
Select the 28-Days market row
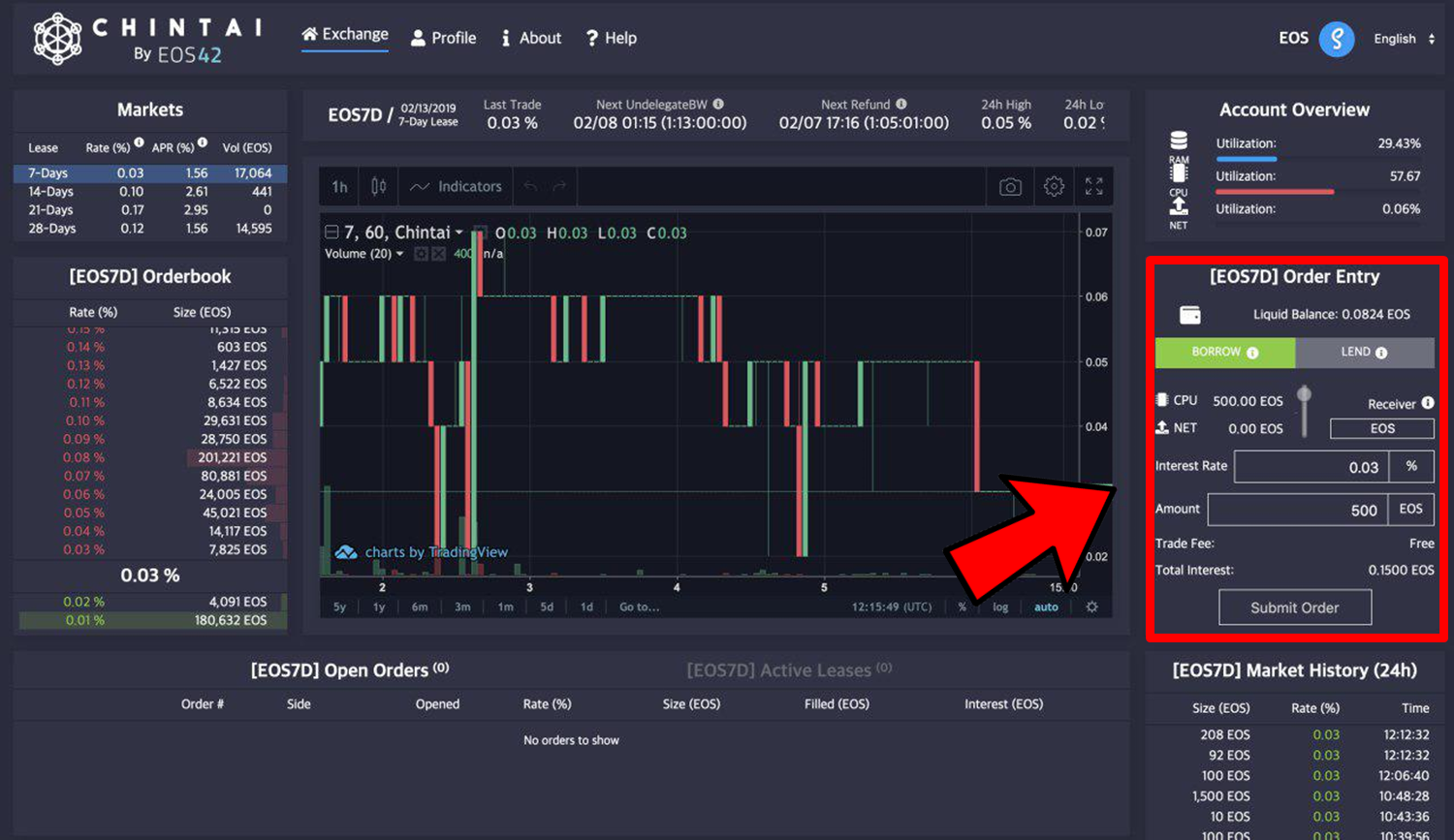[150, 229]
